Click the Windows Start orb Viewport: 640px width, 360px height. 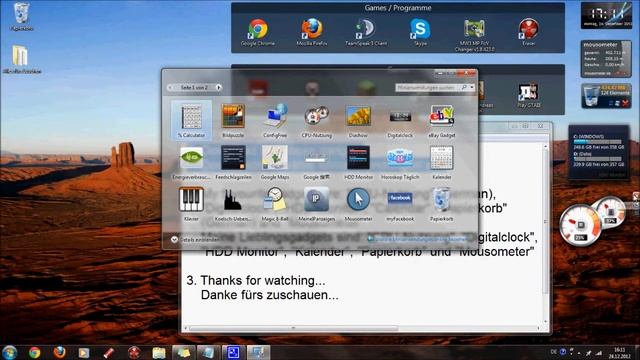click(x=9, y=352)
